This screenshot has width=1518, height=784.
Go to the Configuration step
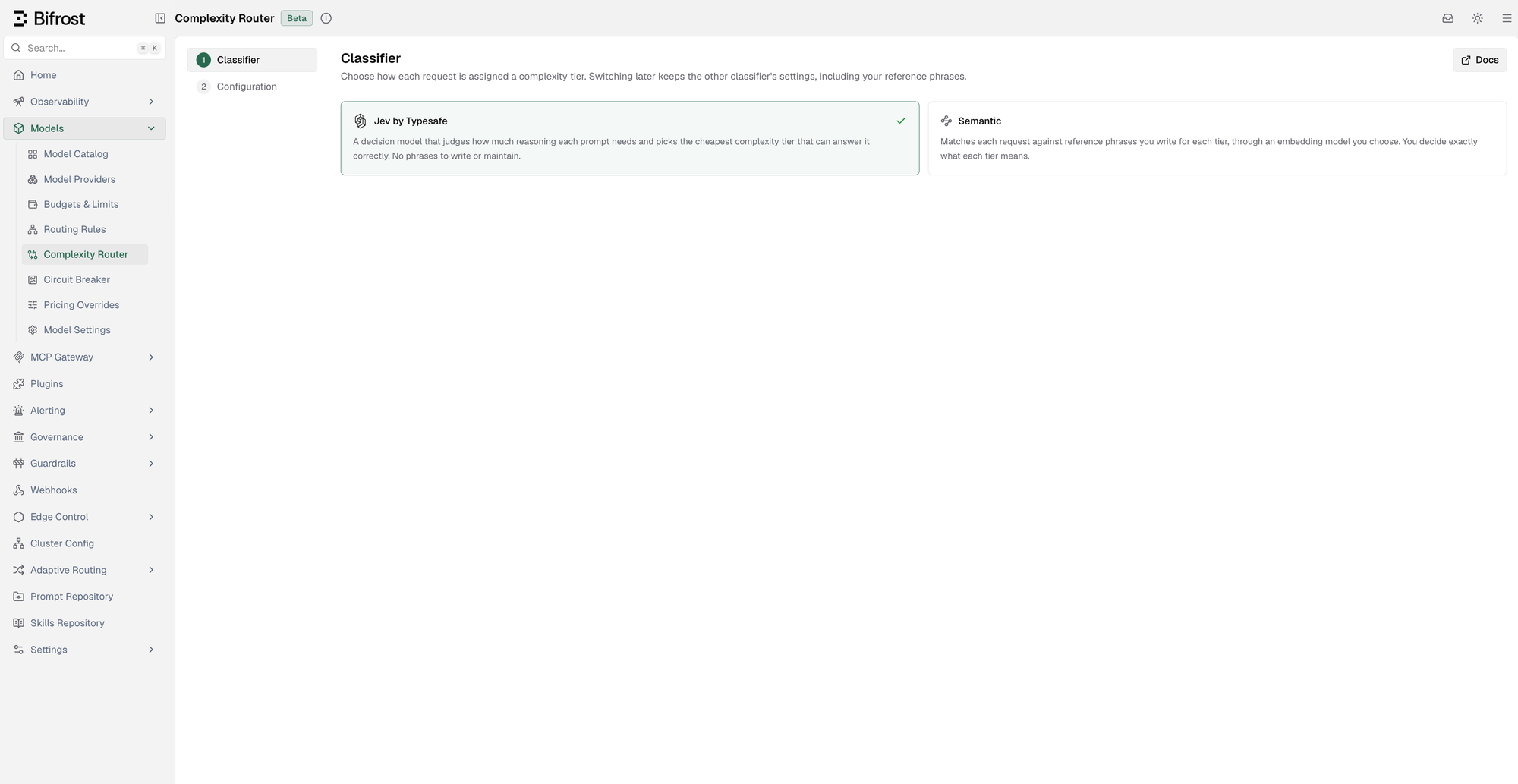pos(252,87)
